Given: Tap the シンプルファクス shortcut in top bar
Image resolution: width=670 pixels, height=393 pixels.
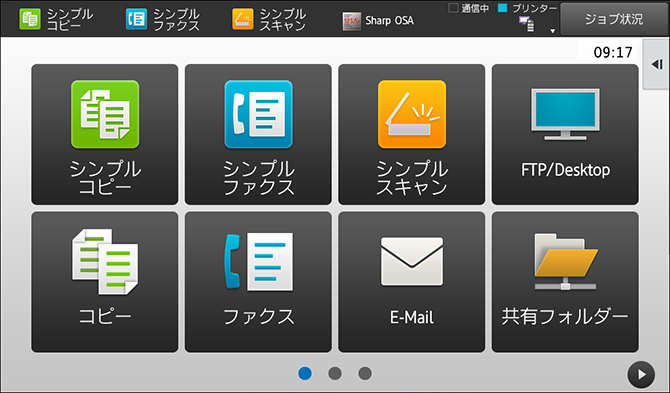Looking at the screenshot, I should (x=163, y=19).
